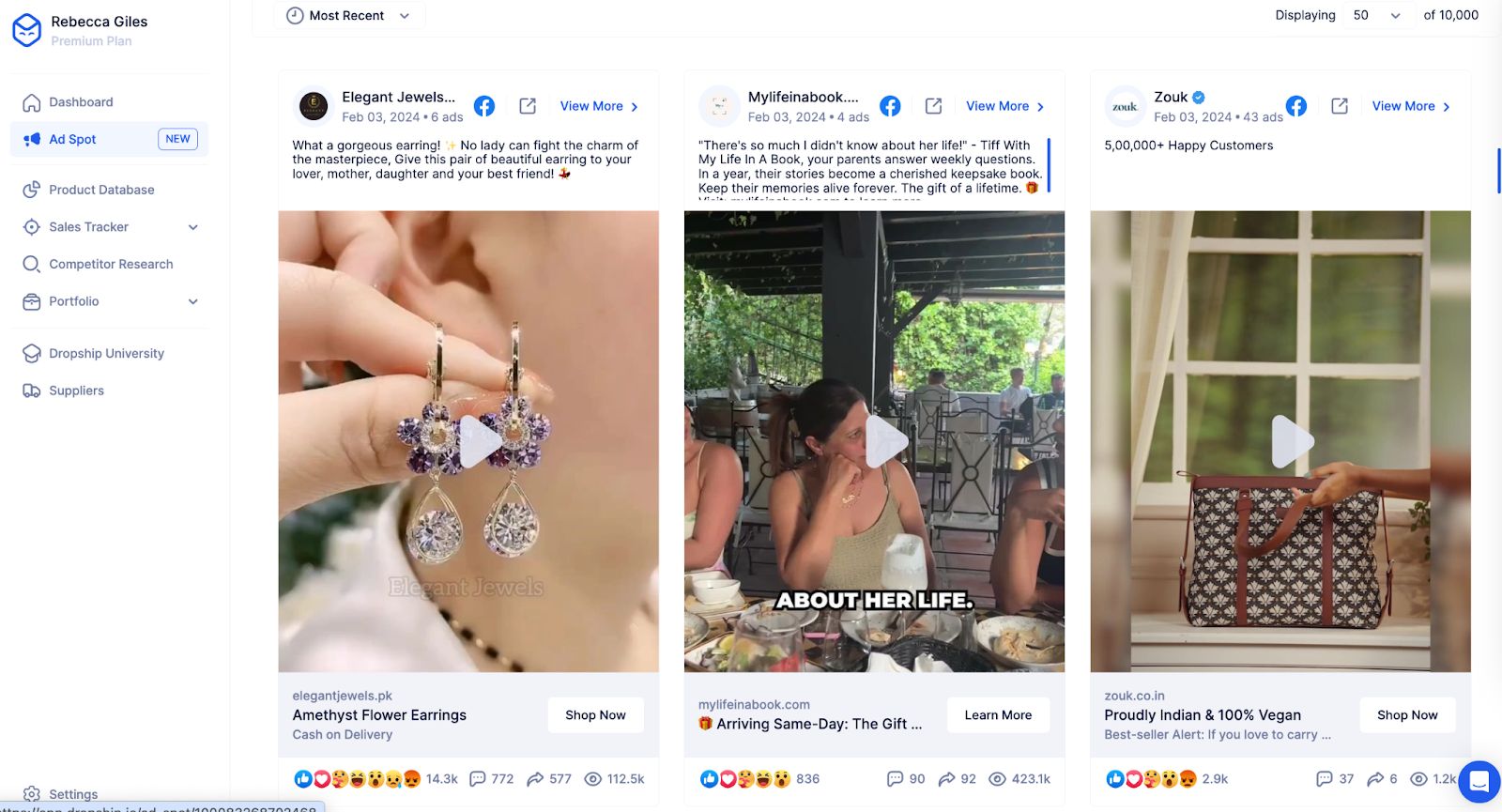1502x812 pixels.
Task: Click comments icon on Elegant Jewels ad
Action: point(478,779)
